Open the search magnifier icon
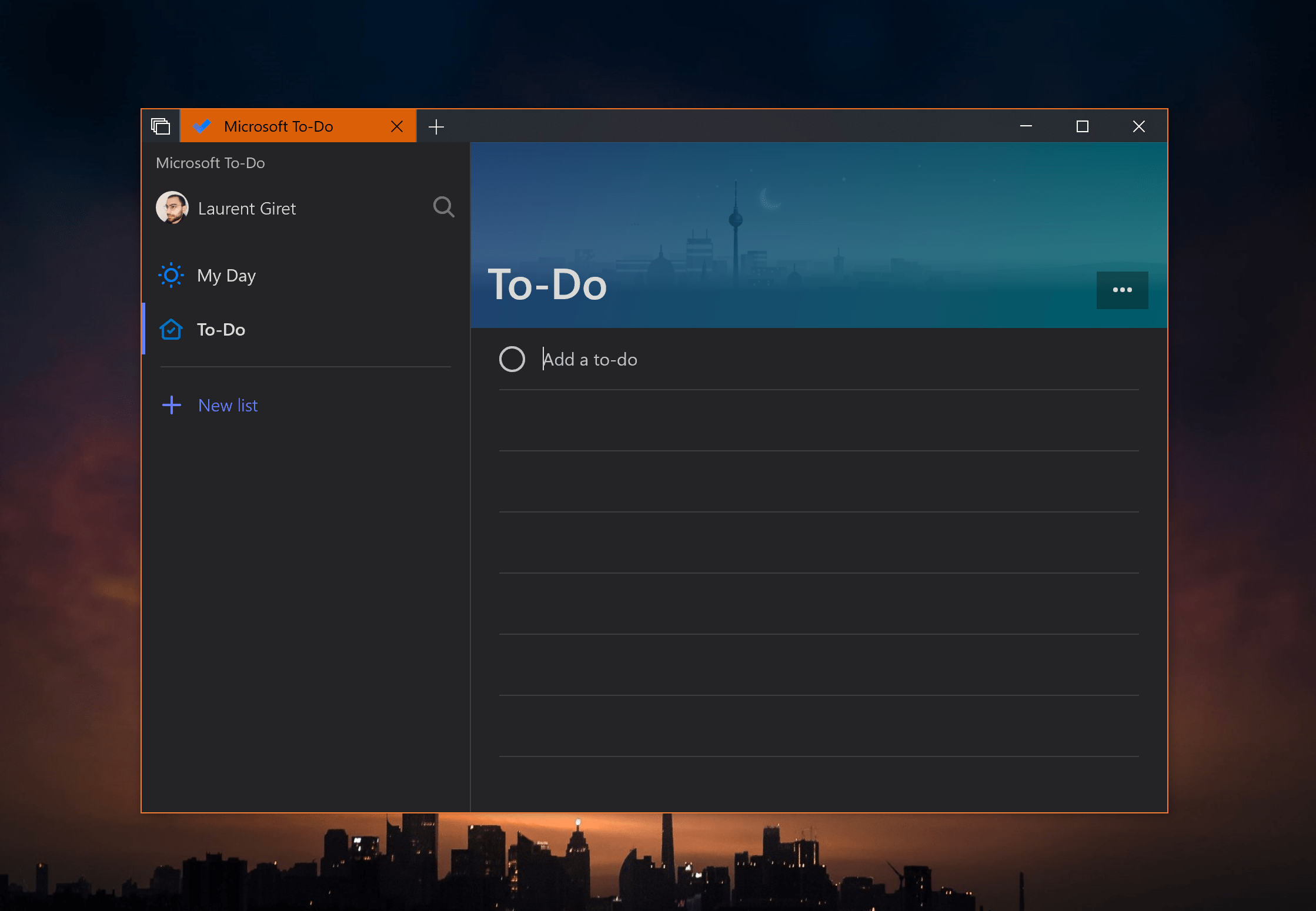Screen dimensions: 1316x911 click(444, 207)
